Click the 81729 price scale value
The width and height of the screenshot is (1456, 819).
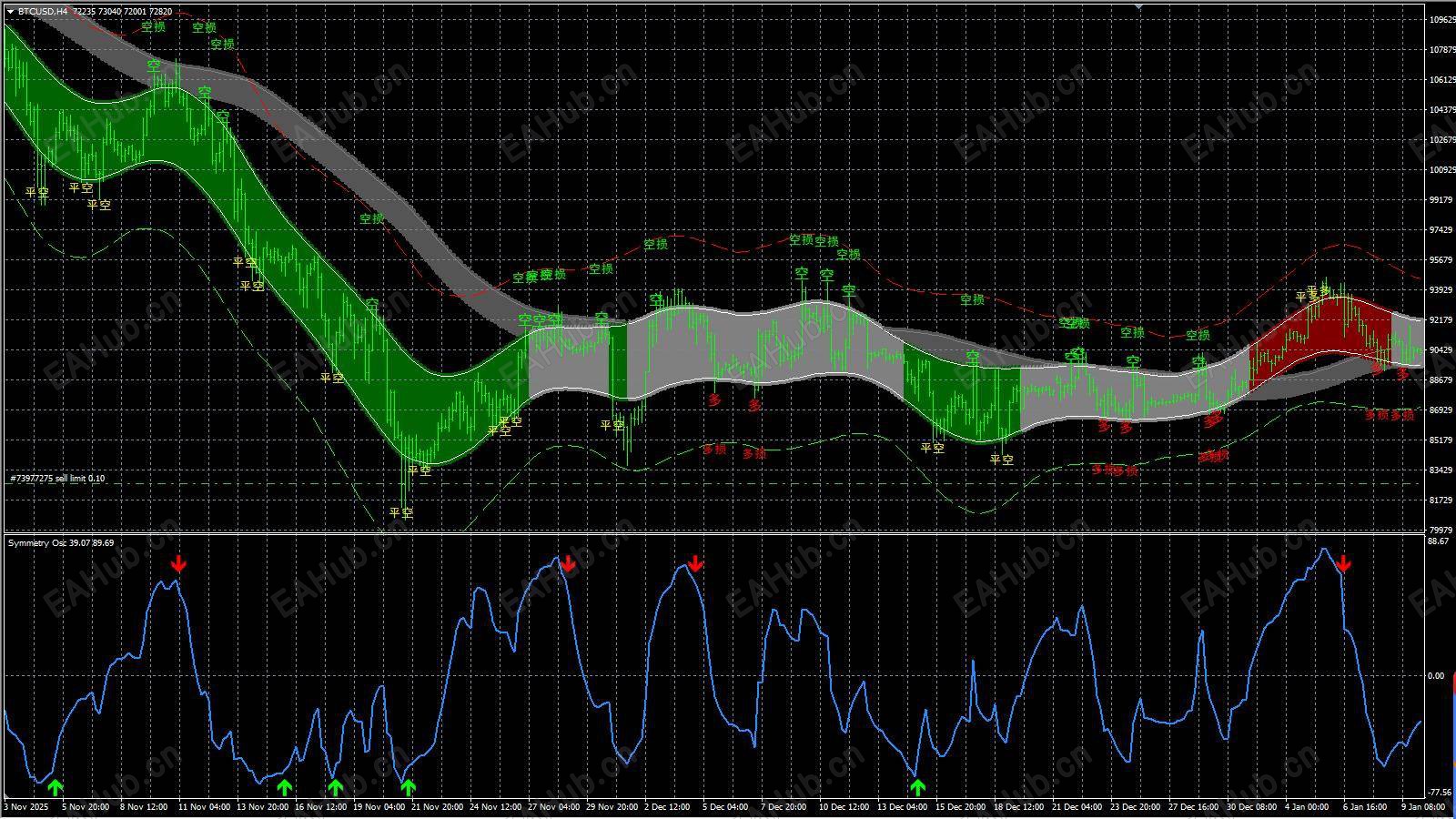(1441, 500)
